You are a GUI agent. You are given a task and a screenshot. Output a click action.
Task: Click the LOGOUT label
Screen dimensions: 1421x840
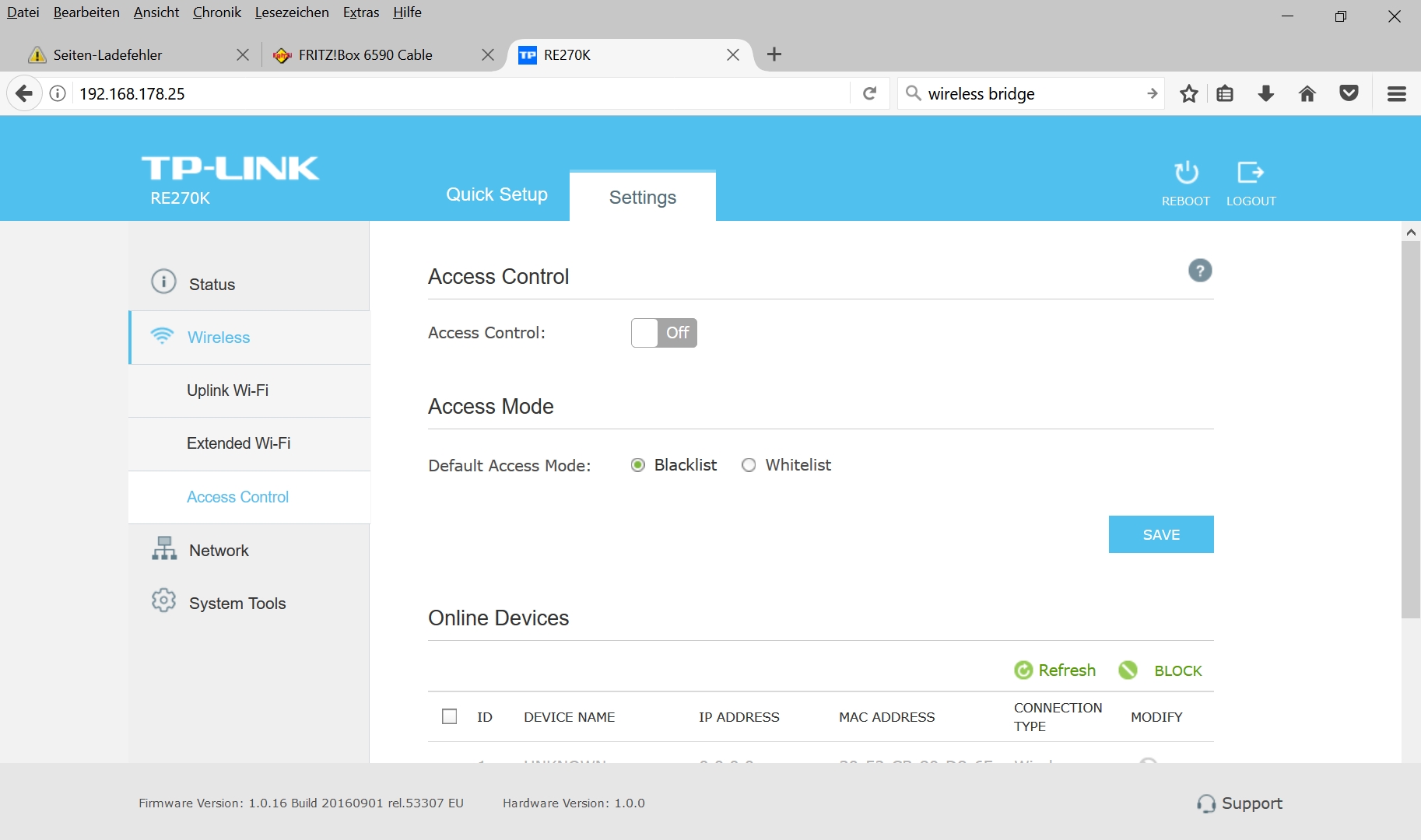[x=1251, y=201]
